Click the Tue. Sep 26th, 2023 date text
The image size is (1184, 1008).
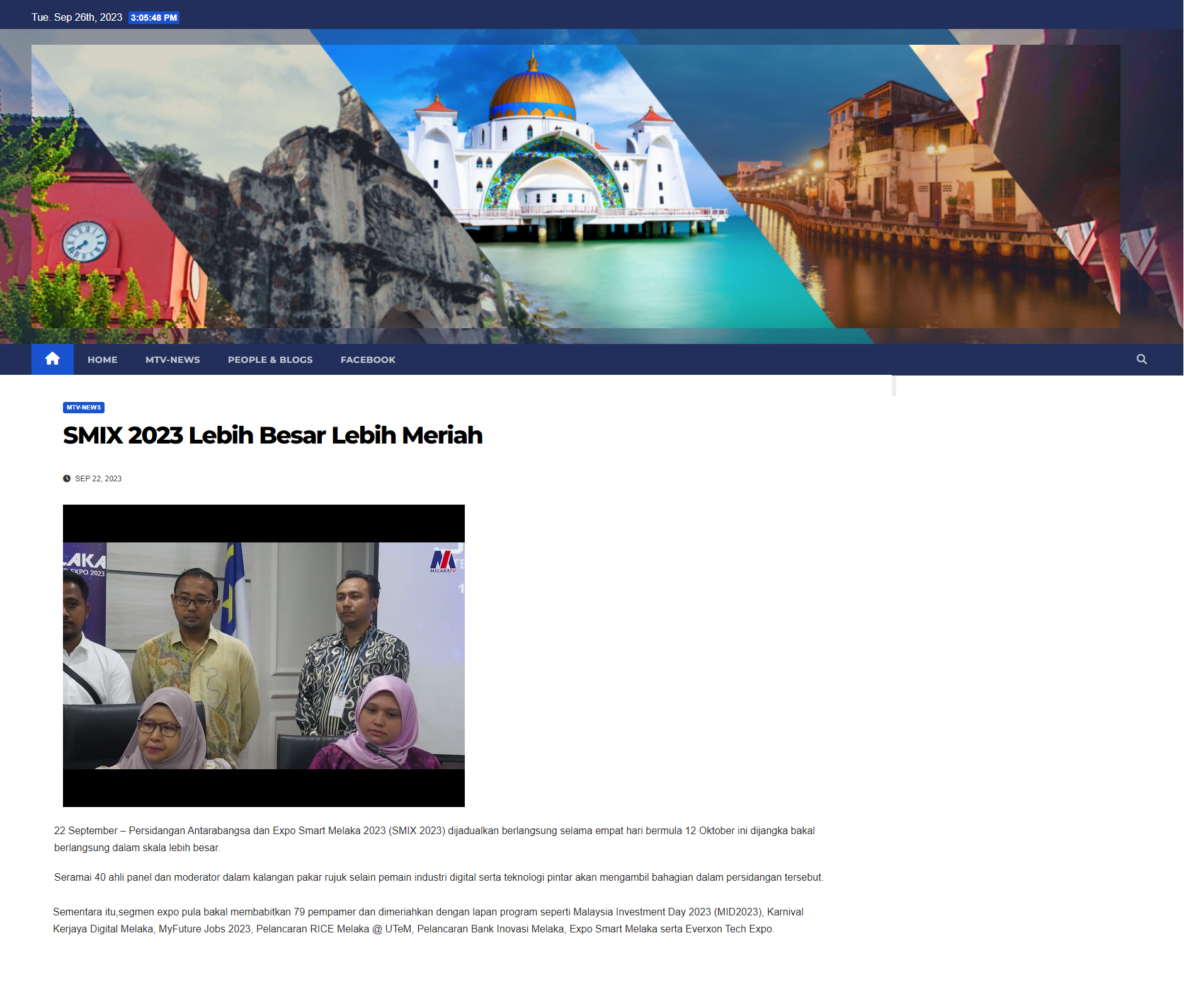pyautogui.click(x=77, y=18)
